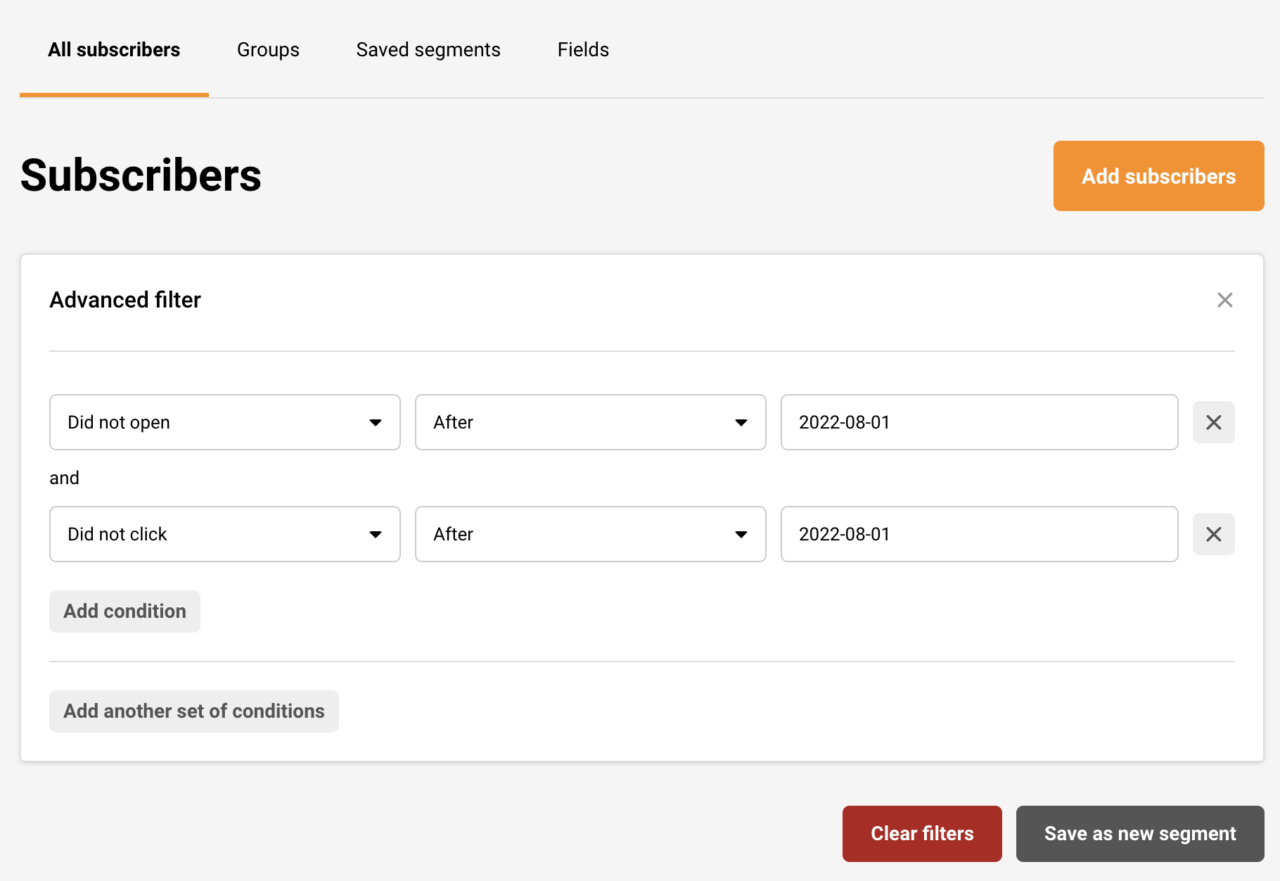Add another set of conditions
This screenshot has width=1280, height=881.
click(x=193, y=711)
